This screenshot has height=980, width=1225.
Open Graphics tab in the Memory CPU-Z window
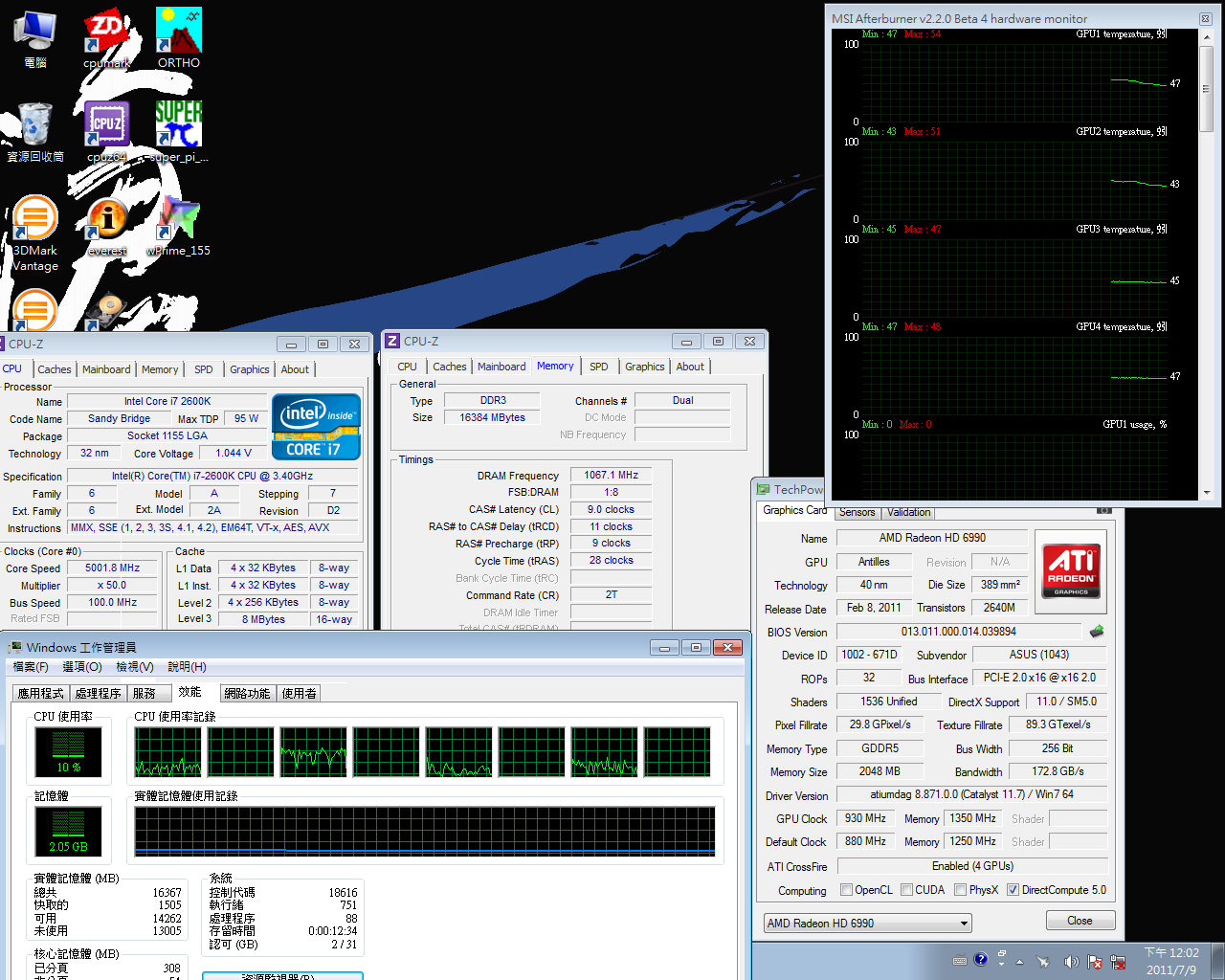coord(645,367)
